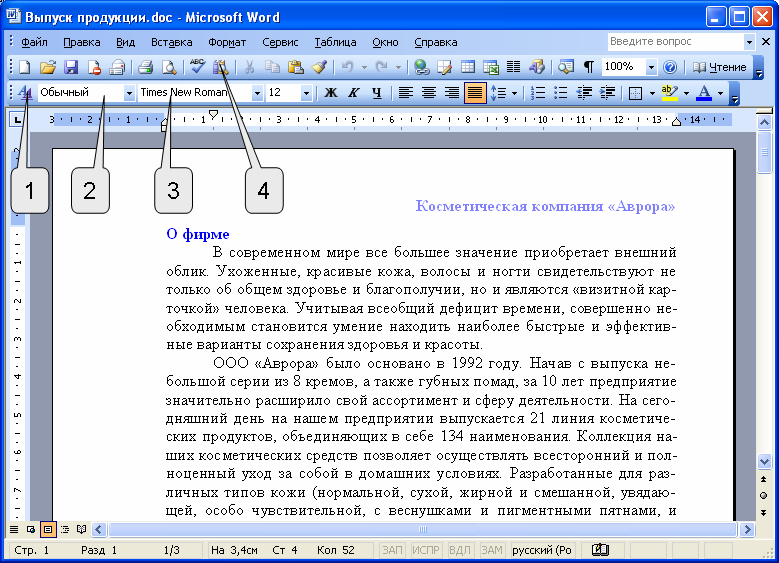Open the Вид menu

click(126, 42)
